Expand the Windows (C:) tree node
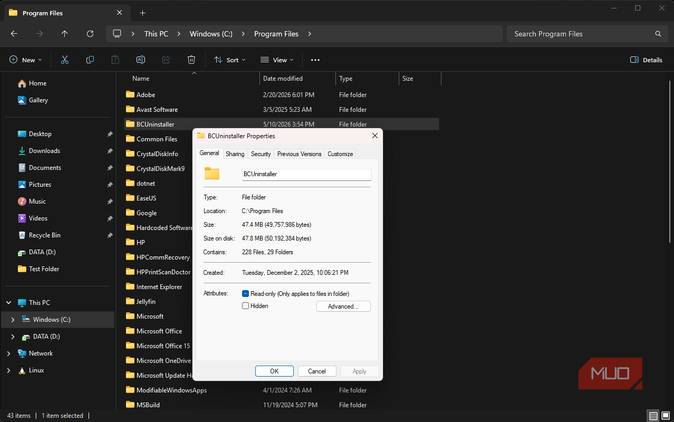The width and height of the screenshot is (674, 422). click(12, 320)
